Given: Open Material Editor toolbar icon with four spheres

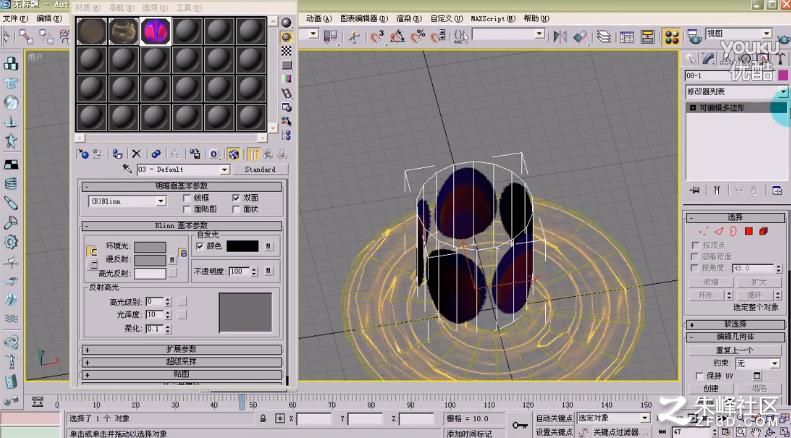Looking at the screenshot, I should coord(671,36).
